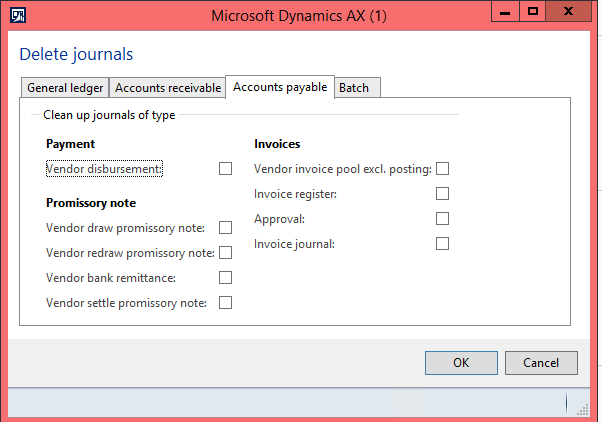Toggle the Invoice register checkbox
The height and width of the screenshot is (422, 602).
(443, 194)
